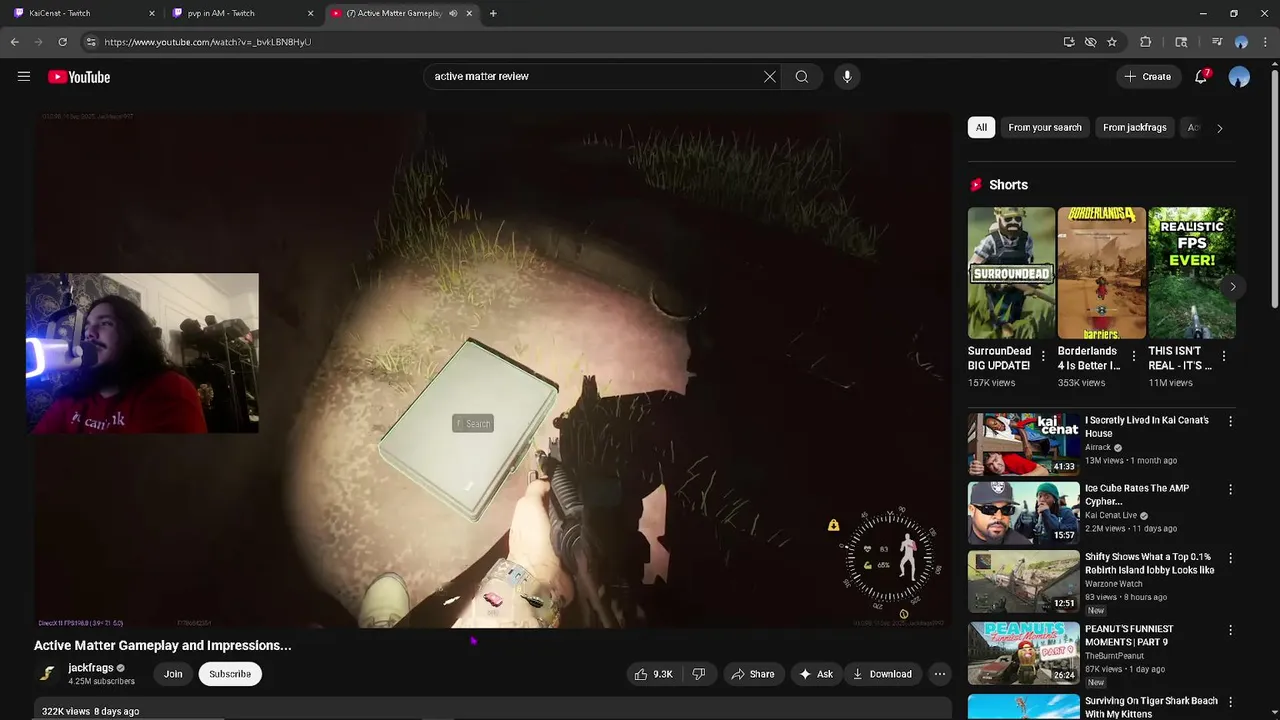Image resolution: width=1280 pixels, height=720 pixels.
Task: Close the pvp in AM - Twitch tab
Action: [x=310, y=13]
